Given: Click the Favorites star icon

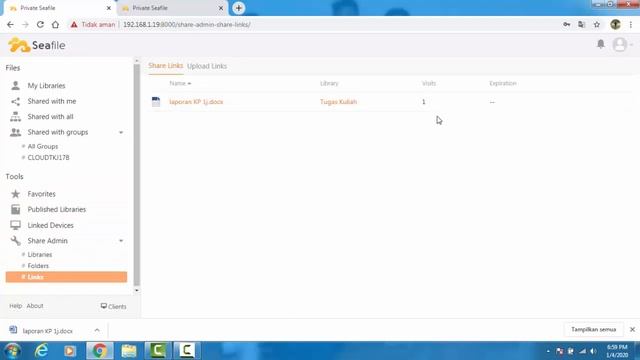Looking at the screenshot, I should tap(16, 194).
